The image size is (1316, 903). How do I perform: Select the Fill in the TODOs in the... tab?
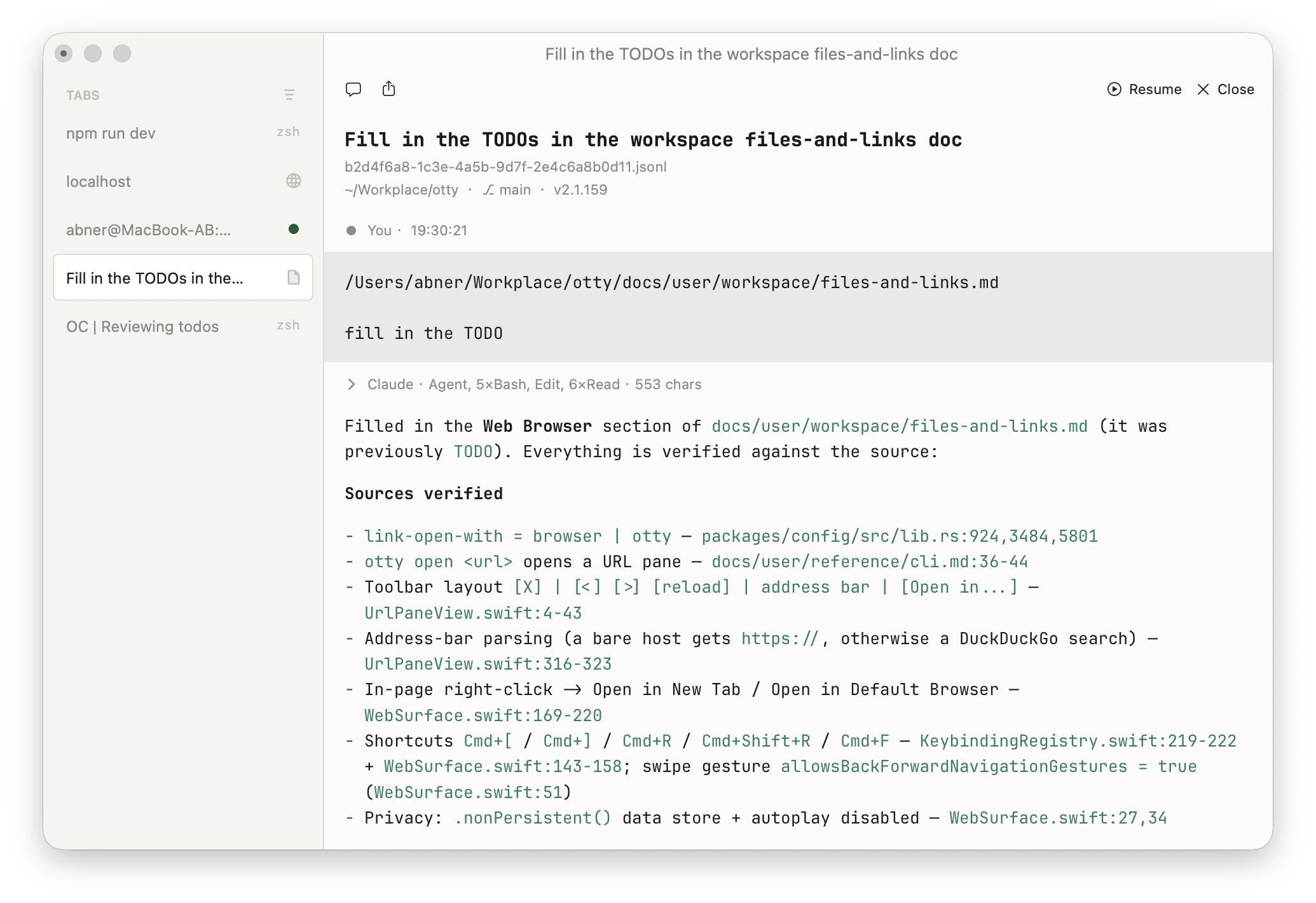pyautogui.click(x=183, y=278)
